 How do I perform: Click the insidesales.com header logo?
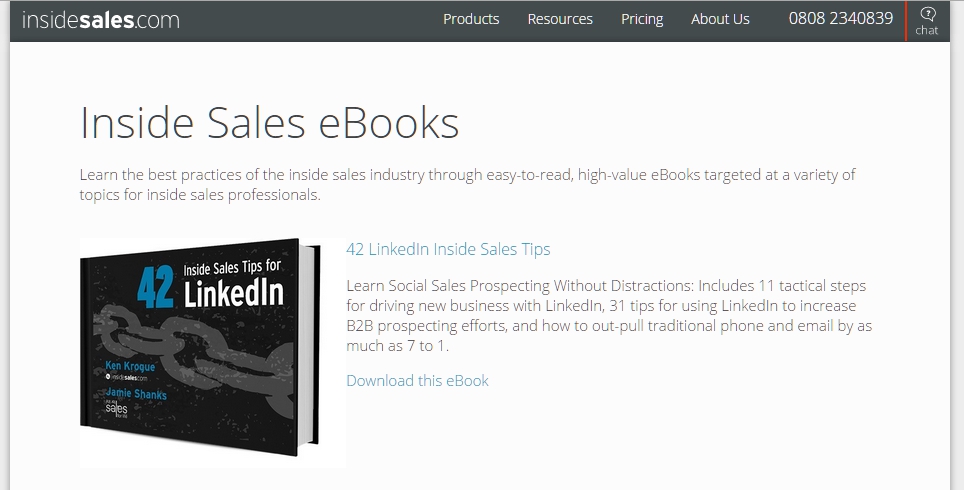pos(101,20)
